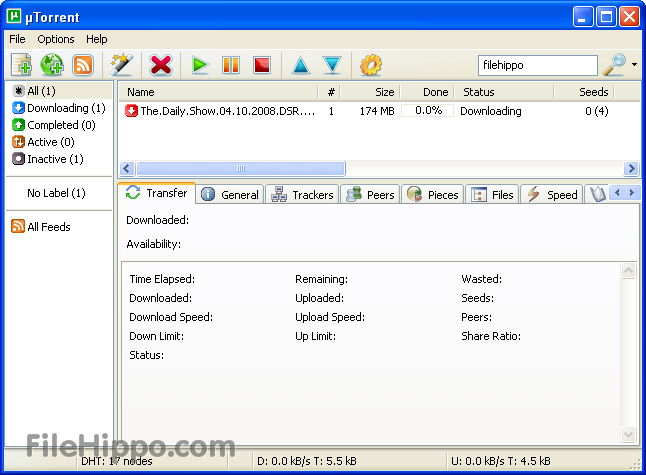646x475 pixels.
Task: Click the horizontal scrollbar thumb in torrent list
Action: [x=241, y=168]
